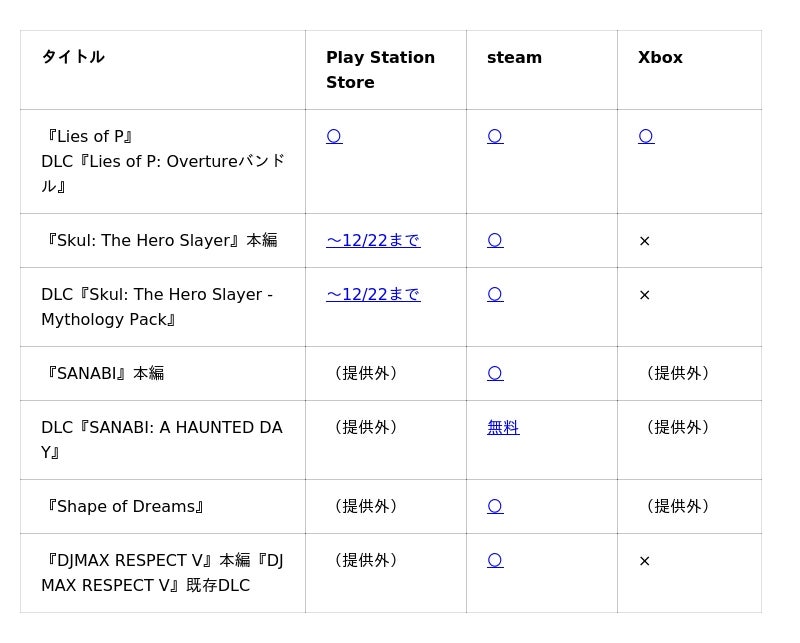This screenshot has width=800, height=643.
Task: Click the steam column header
Action: click(514, 57)
